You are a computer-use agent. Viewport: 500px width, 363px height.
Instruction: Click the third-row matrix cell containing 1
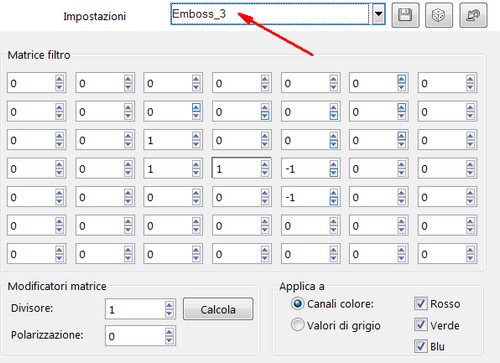168,140
